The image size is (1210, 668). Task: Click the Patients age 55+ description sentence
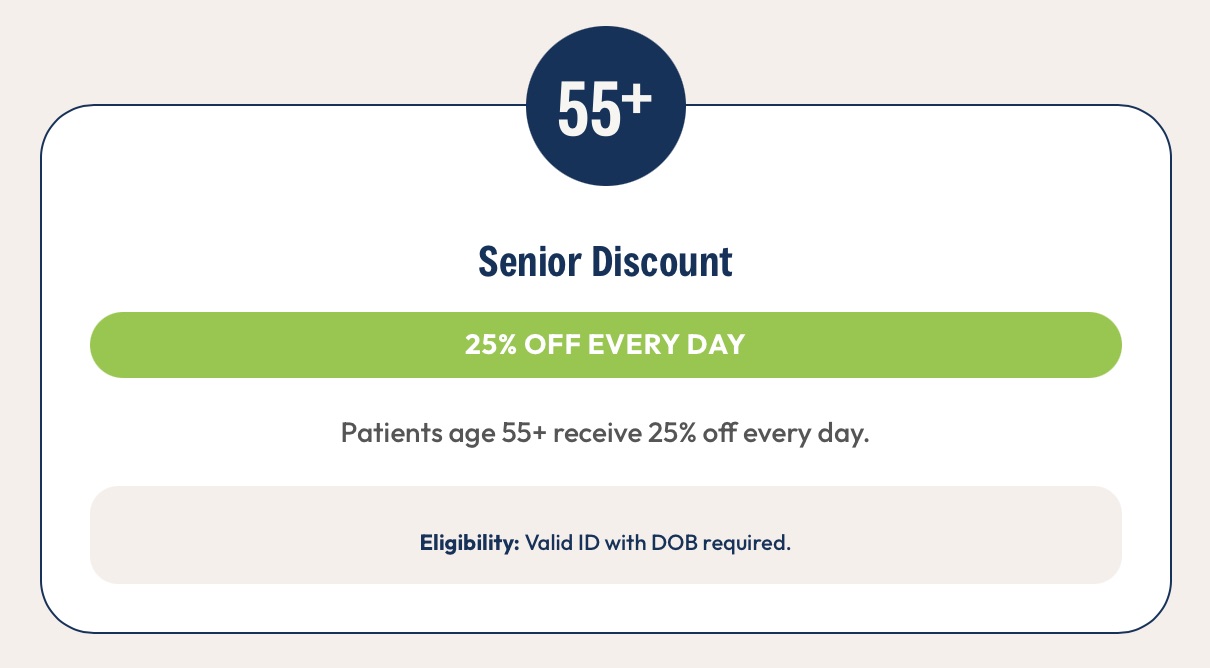click(605, 435)
